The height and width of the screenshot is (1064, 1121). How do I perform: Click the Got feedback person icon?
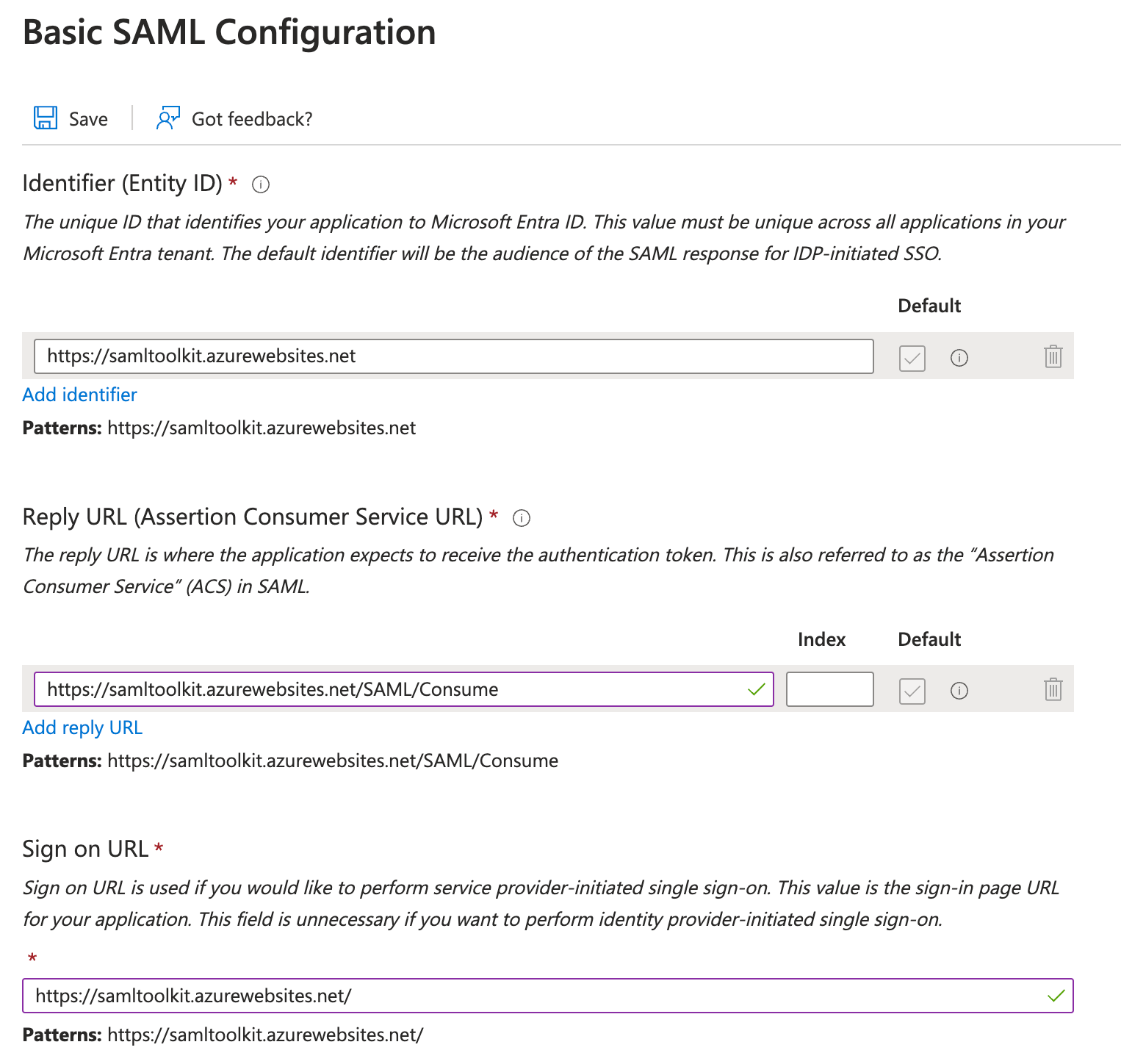[x=167, y=118]
